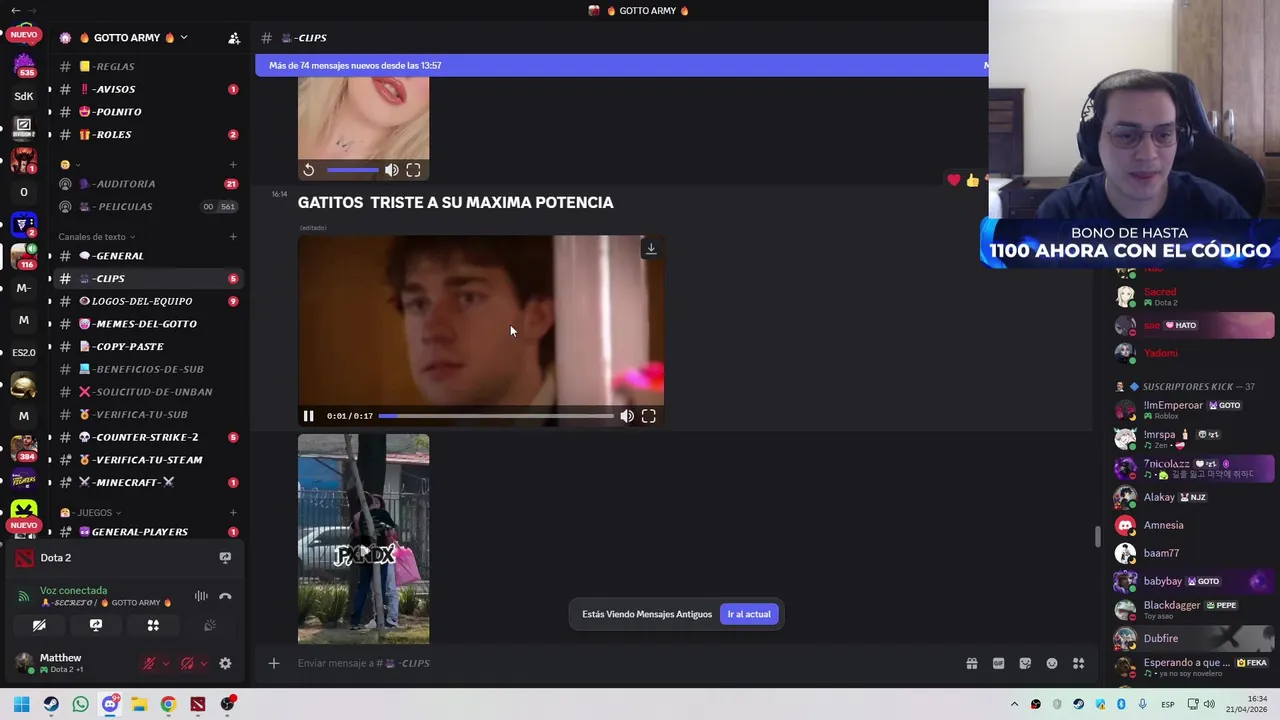The height and width of the screenshot is (720, 1280).
Task: Turn on camera in voice panel
Action: (x=39, y=625)
